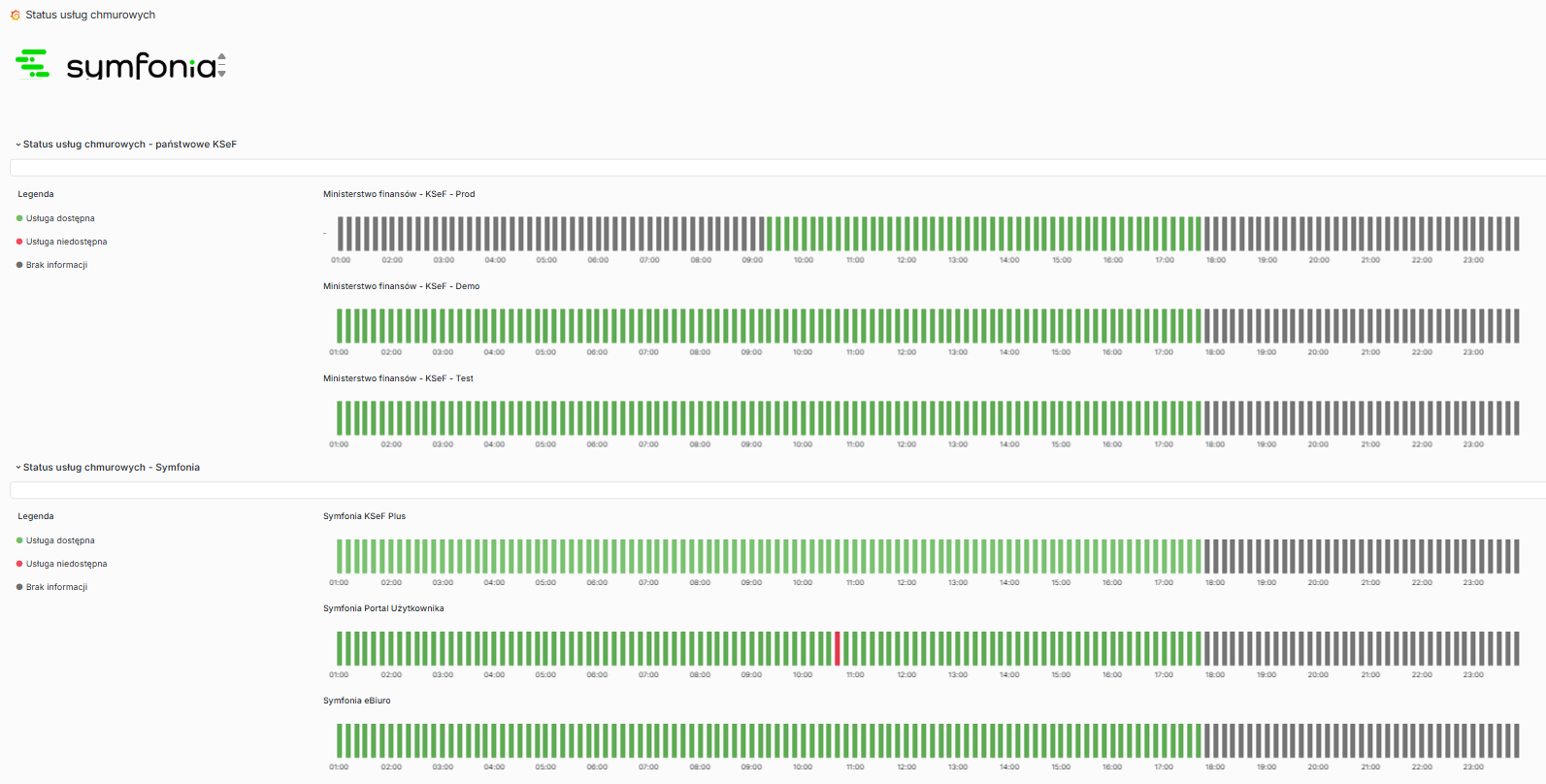Click the up arrow beside Symfonia logo
Screen dimensions: 1546x784
pyautogui.click(x=222, y=56)
